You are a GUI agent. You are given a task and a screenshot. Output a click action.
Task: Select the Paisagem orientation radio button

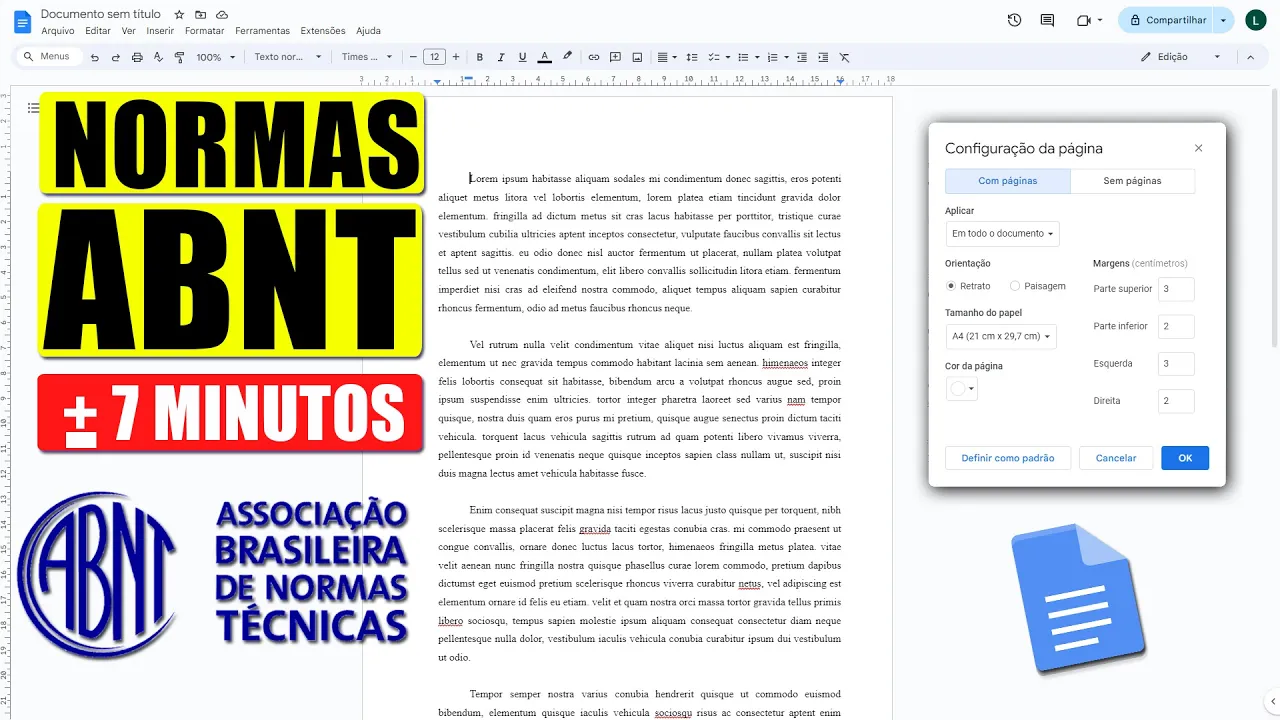click(1015, 286)
